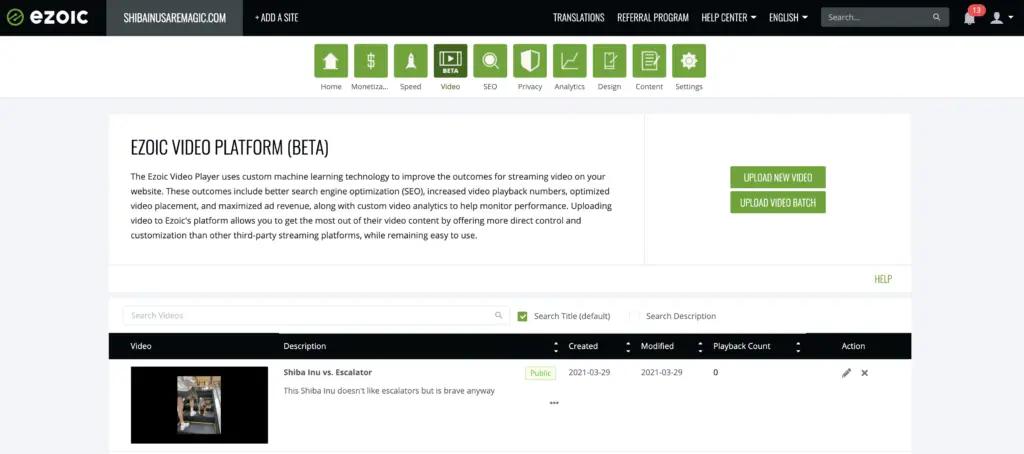Open the Design icon
Screen dimensions: 1024x454
click(609, 61)
